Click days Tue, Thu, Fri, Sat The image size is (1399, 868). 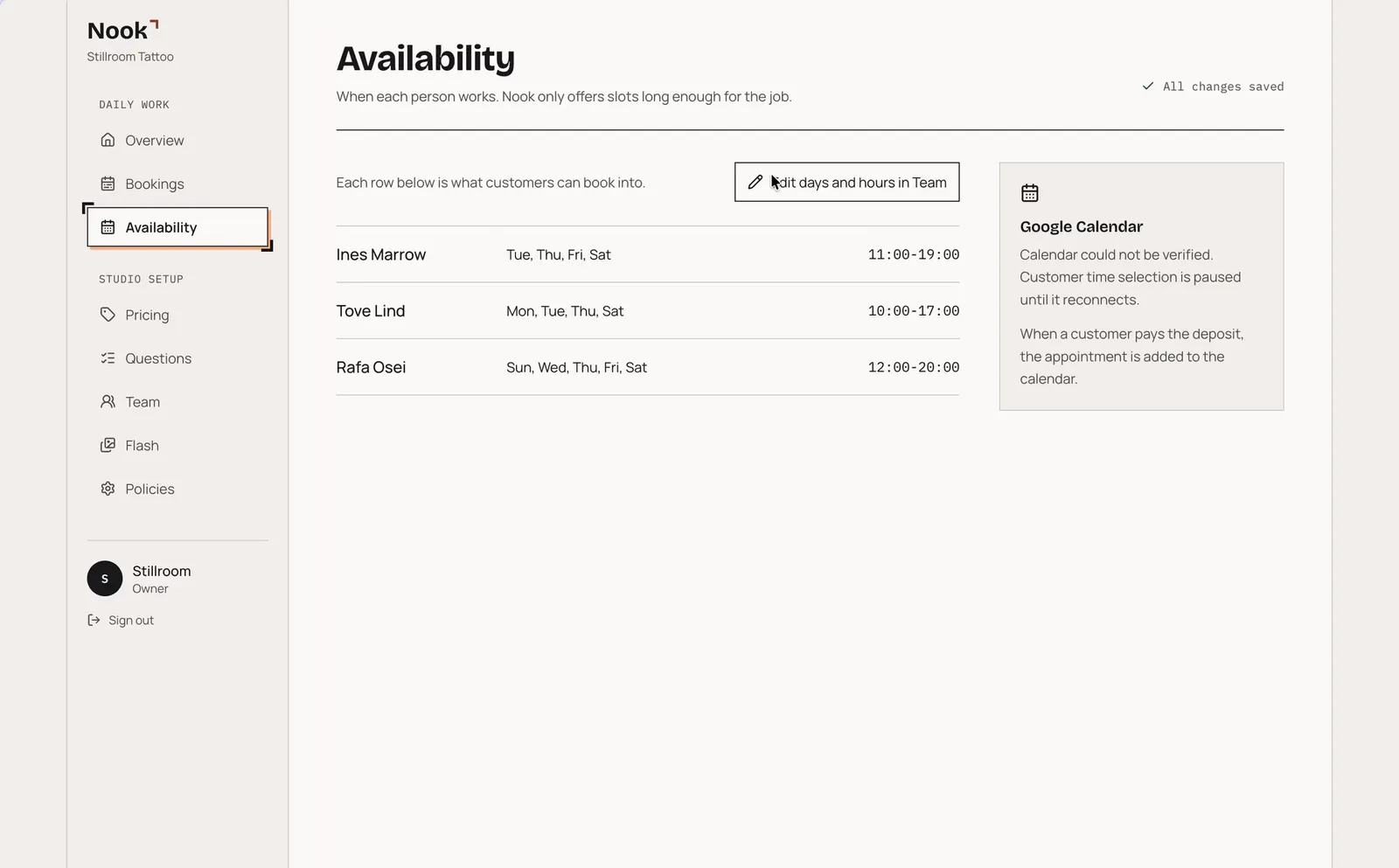point(559,254)
